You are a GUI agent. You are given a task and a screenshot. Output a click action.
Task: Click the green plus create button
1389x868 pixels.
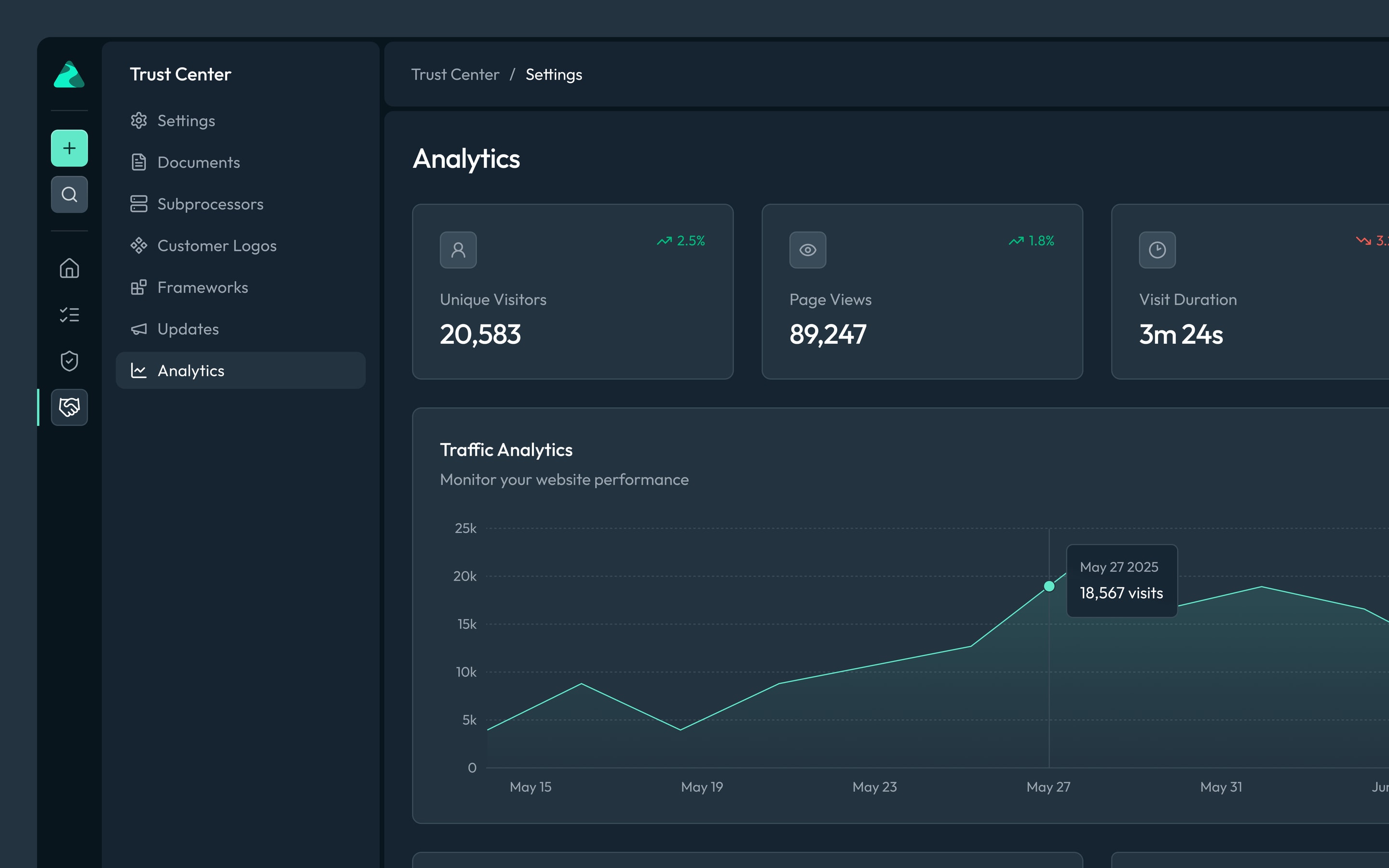[69, 148]
